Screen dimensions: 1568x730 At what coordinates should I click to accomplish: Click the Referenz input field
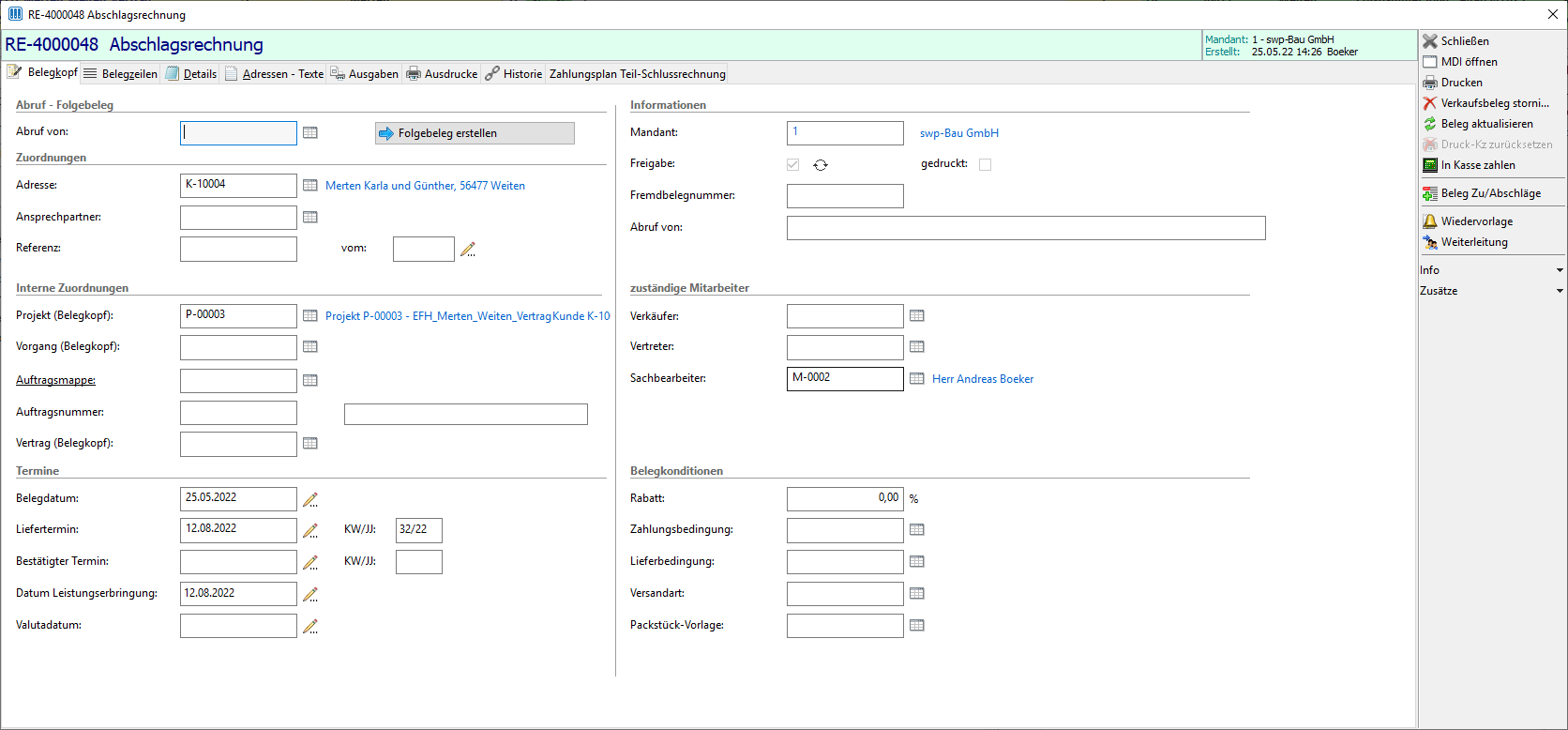[238, 249]
